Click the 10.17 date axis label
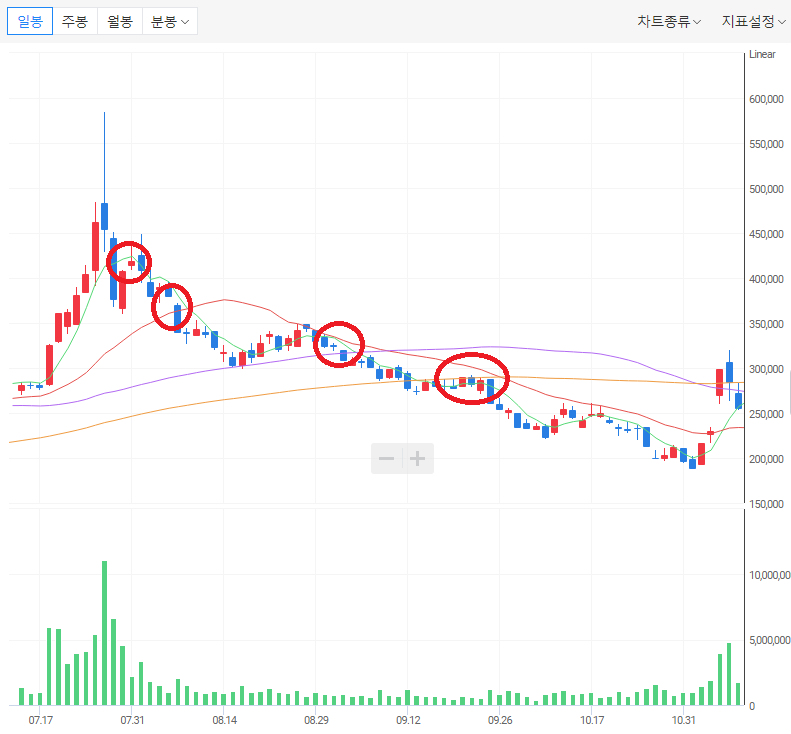Image resolution: width=791 pixels, height=734 pixels. coord(592,720)
